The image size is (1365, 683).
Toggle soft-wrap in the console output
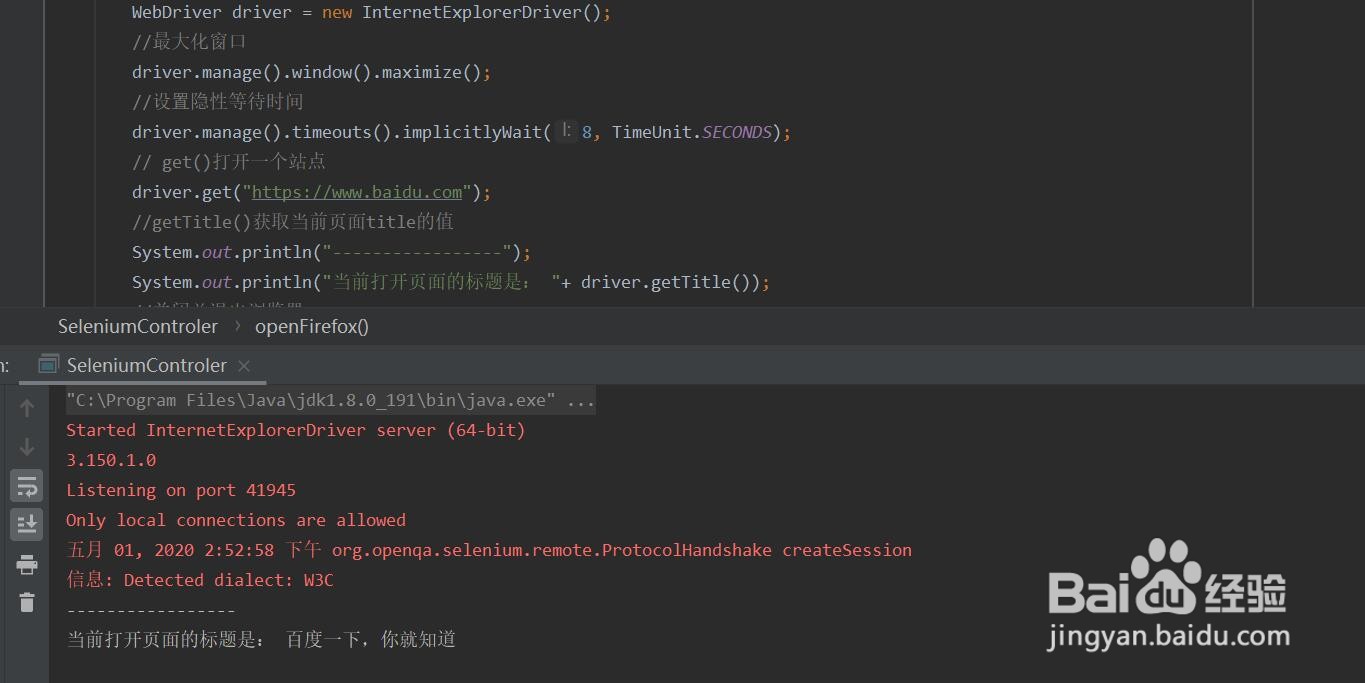point(26,485)
